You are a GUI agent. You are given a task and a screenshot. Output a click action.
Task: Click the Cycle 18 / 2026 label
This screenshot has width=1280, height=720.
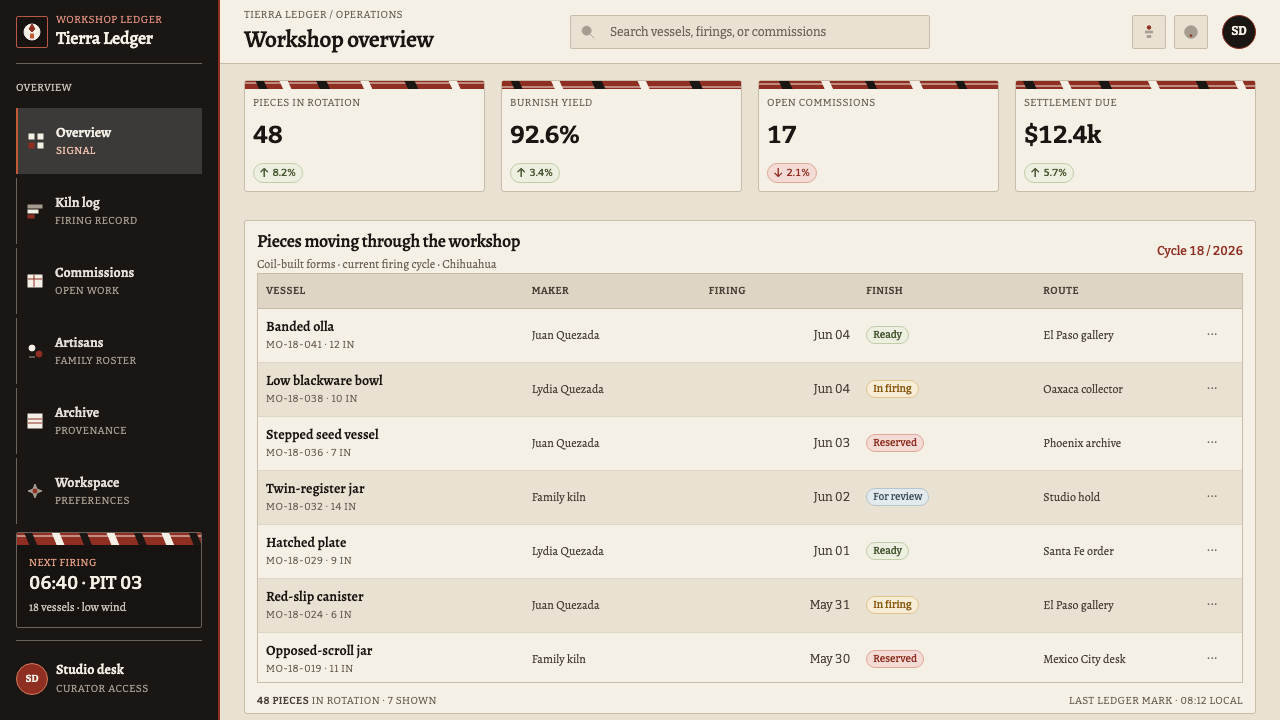click(x=1200, y=251)
